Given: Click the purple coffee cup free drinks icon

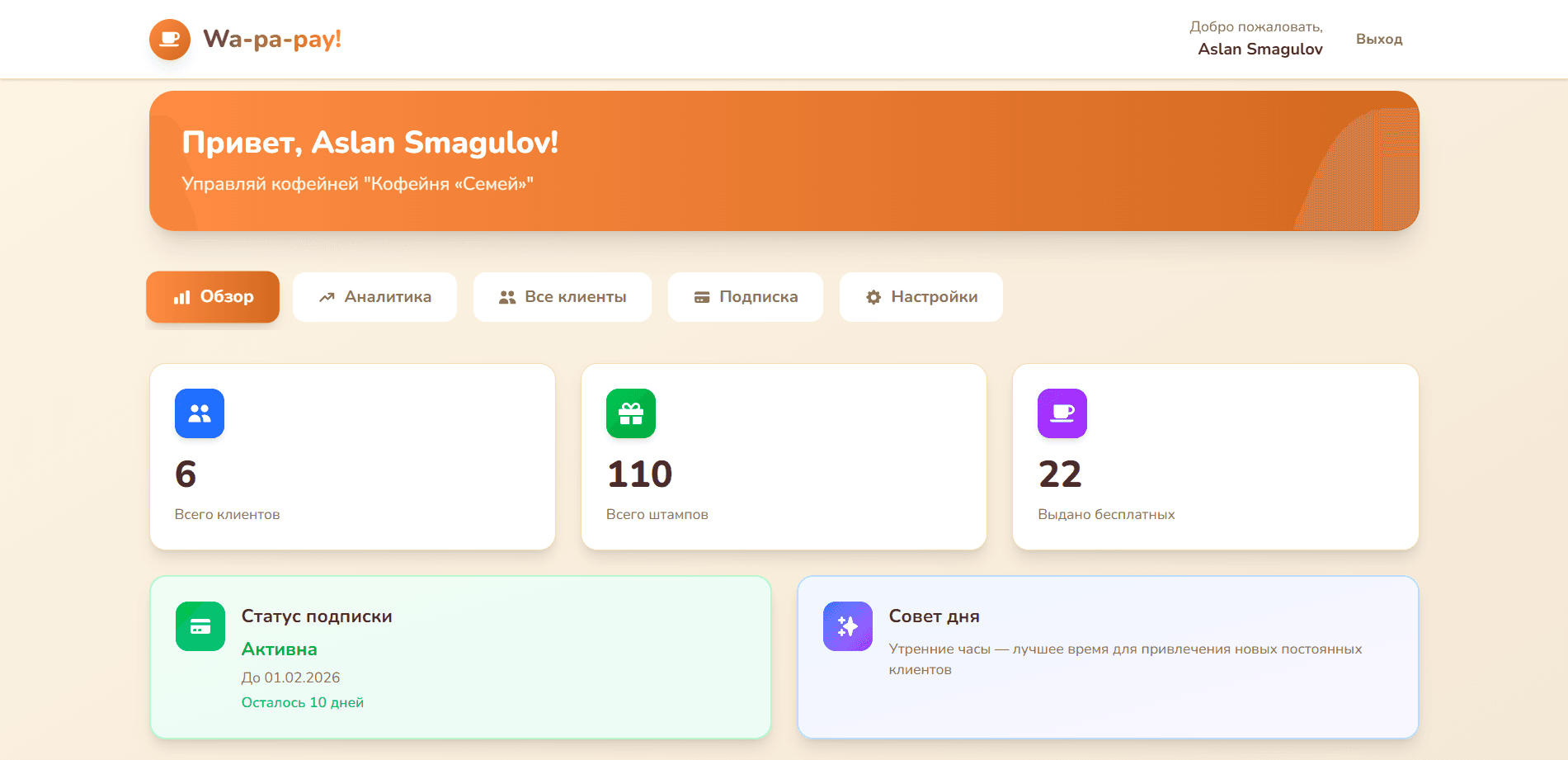Looking at the screenshot, I should (1062, 413).
